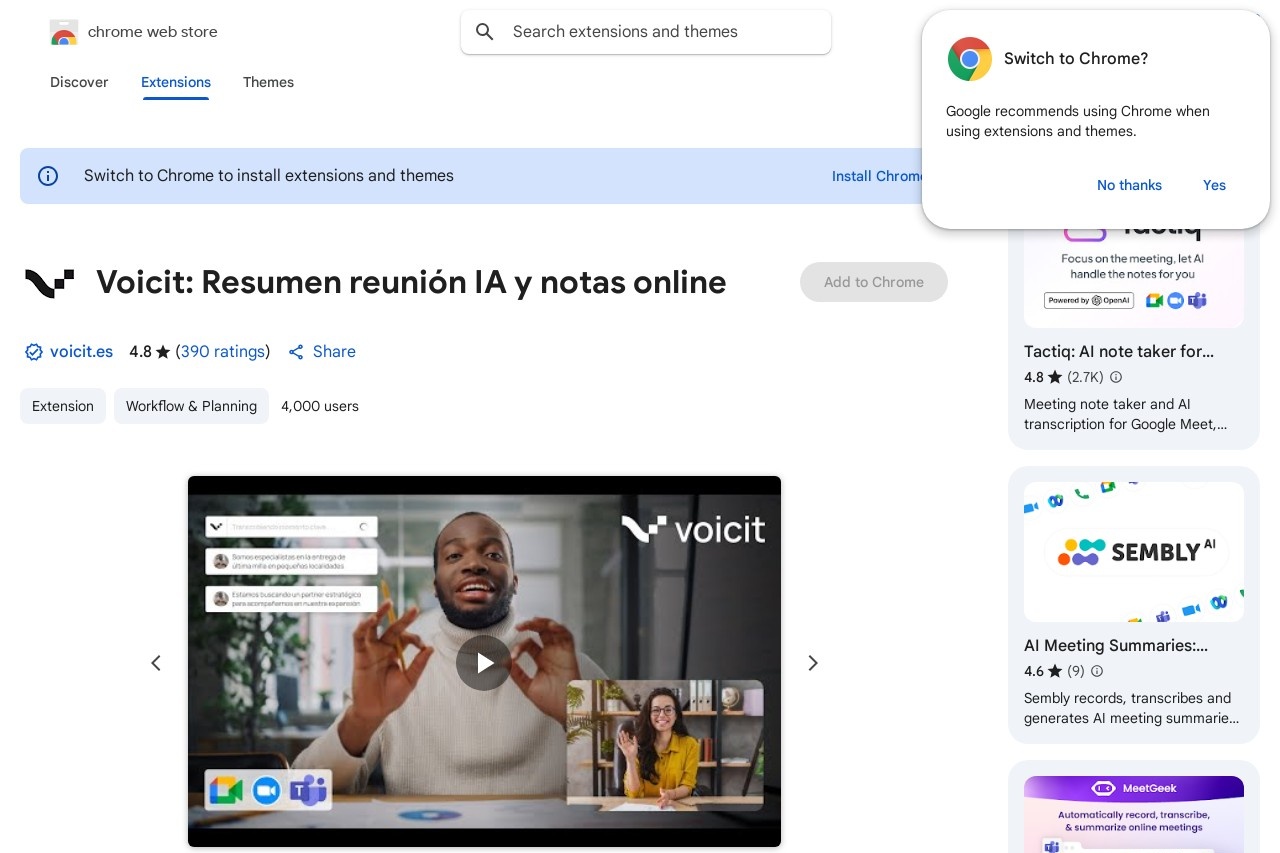Confirm Yes in Switch to Chrome popup
The width and height of the screenshot is (1280, 853).
click(x=1214, y=185)
